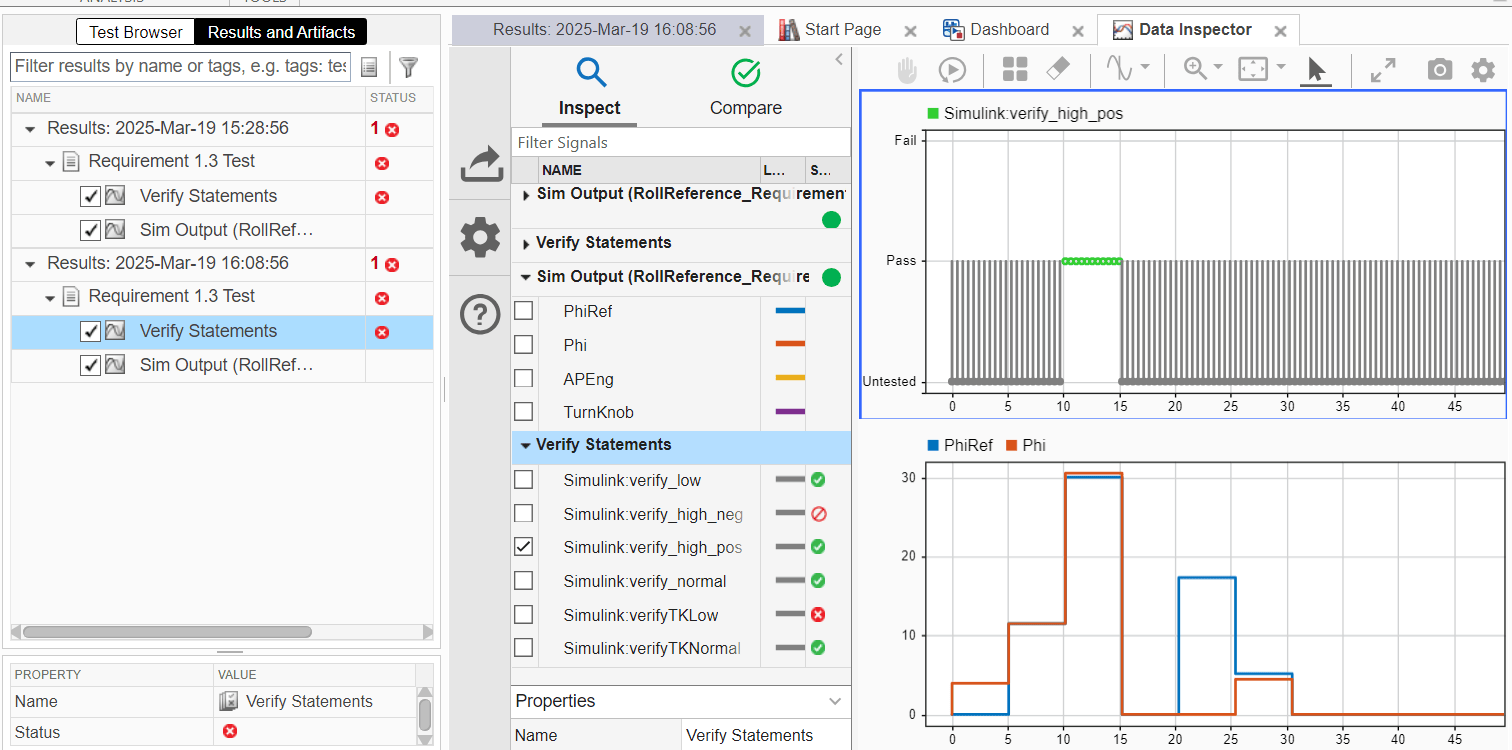Open plot settings gear in toolbar
Viewport: 1512px width, 750px height.
coord(1482,69)
